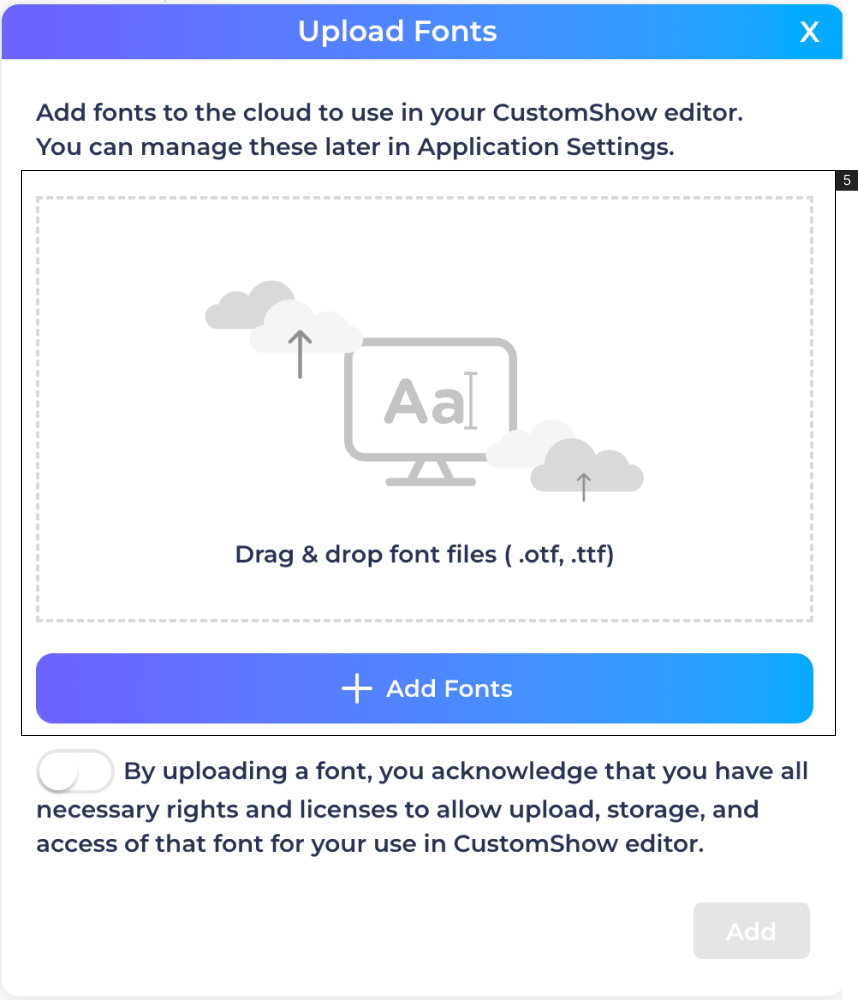The image size is (858, 1000).
Task: Click the gray cloud beside the monitor stand
Action: [587, 466]
